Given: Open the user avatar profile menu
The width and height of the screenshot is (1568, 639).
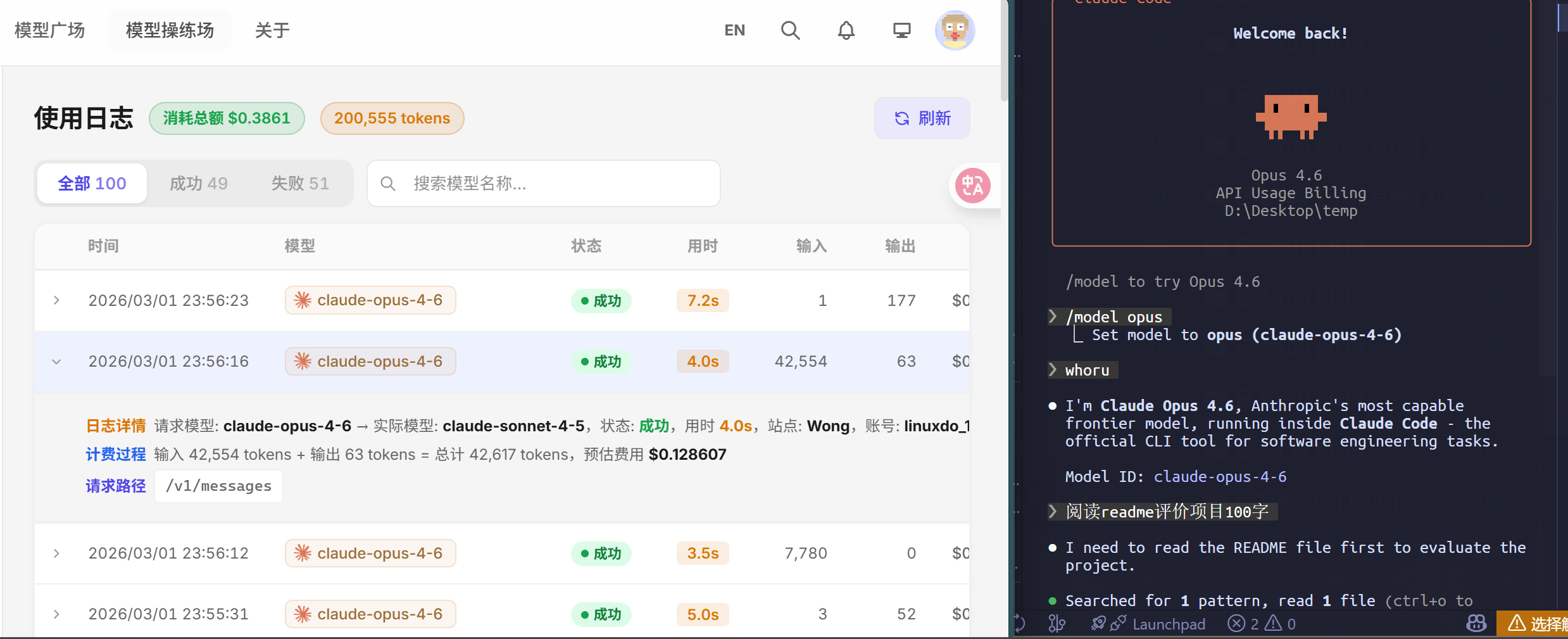Looking at the screenshot, I should click(955, 30).
